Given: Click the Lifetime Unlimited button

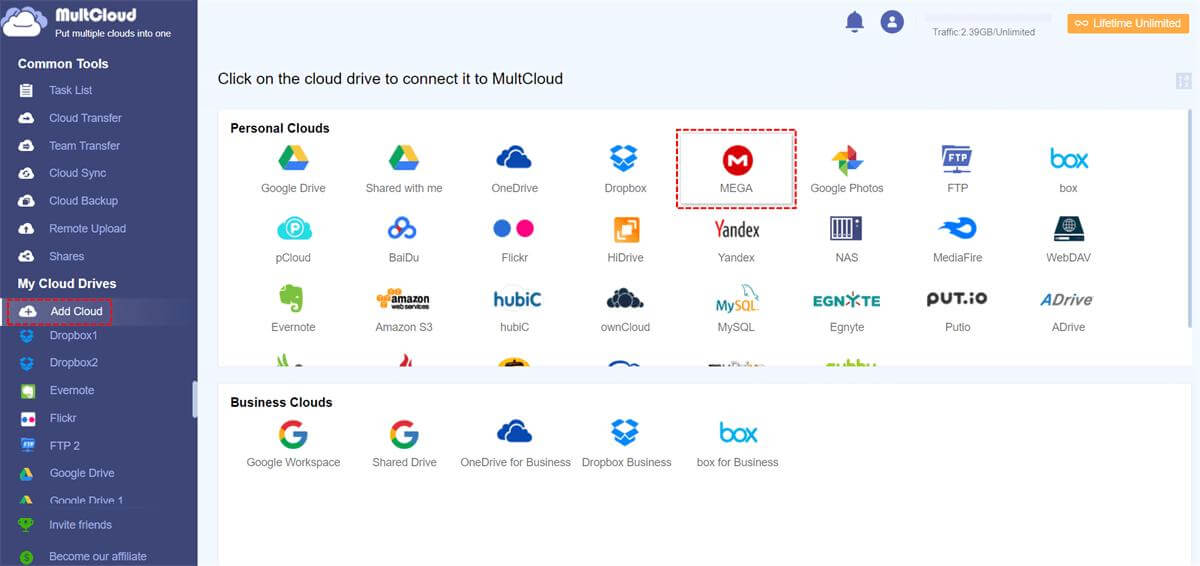Looking at the screenshot, I should tap(1128, 23).
